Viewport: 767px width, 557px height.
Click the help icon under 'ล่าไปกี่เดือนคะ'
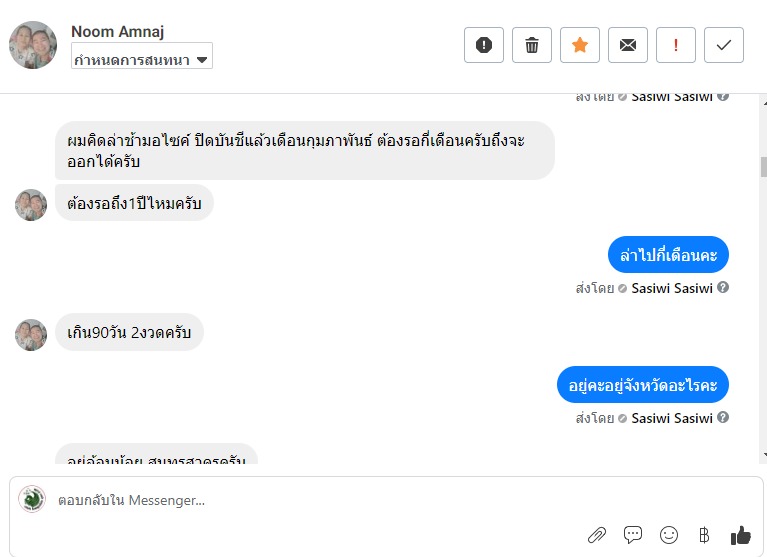[x=723, y=288]
